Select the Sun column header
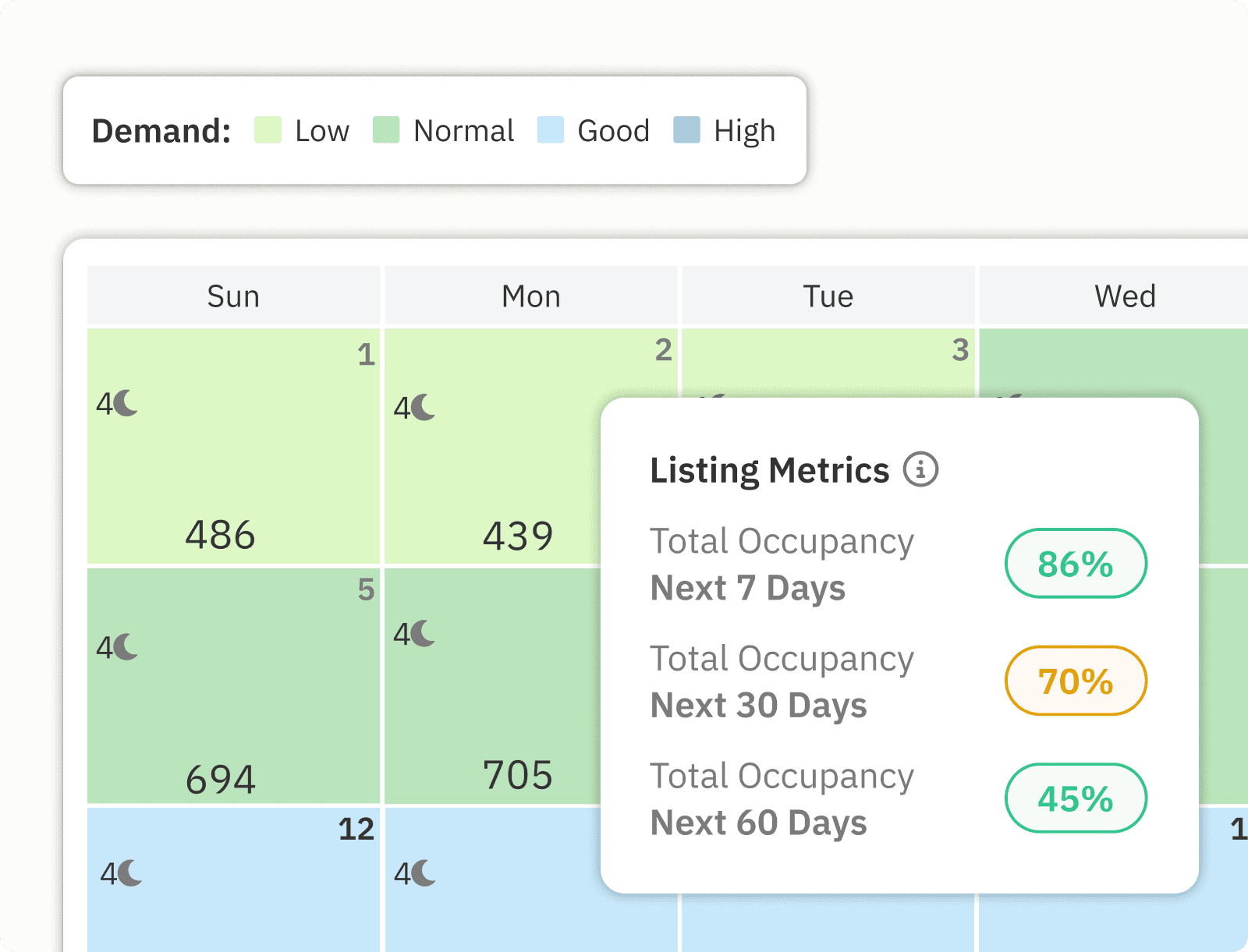Screen dimensions: 1248x952 [x=233, y=296]
